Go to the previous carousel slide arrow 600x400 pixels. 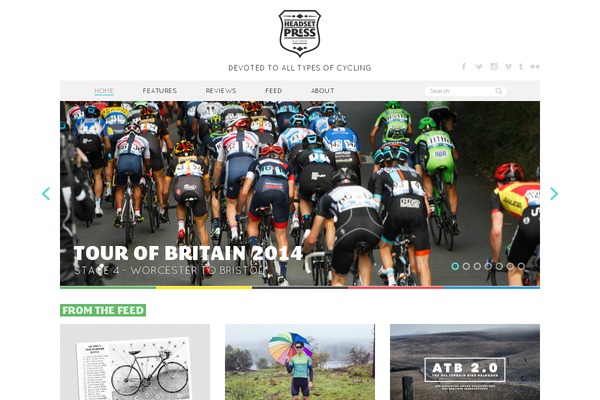46,194
